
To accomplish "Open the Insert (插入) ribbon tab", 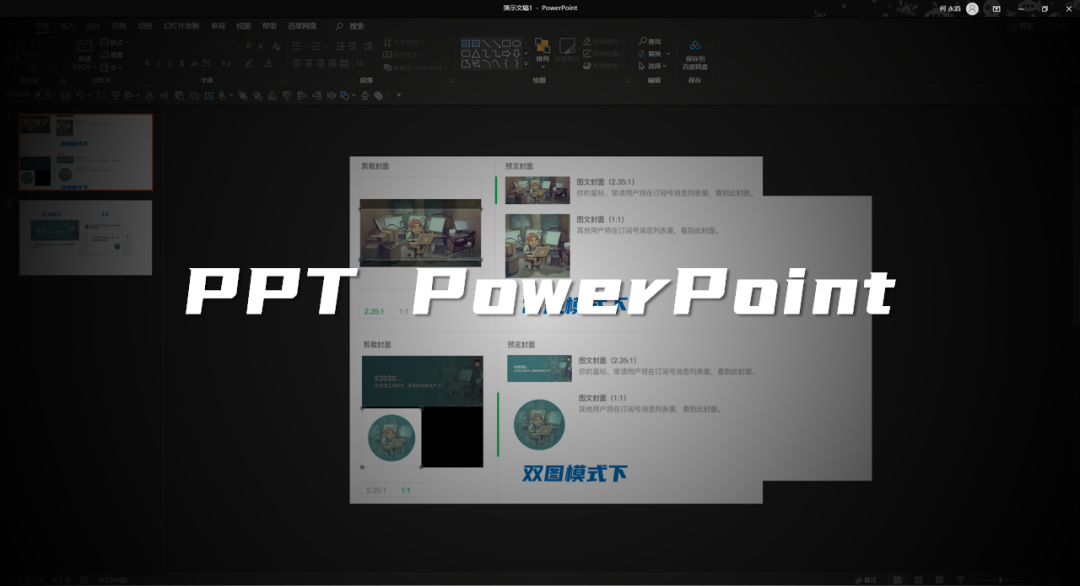I will click(x=68, y=26).
